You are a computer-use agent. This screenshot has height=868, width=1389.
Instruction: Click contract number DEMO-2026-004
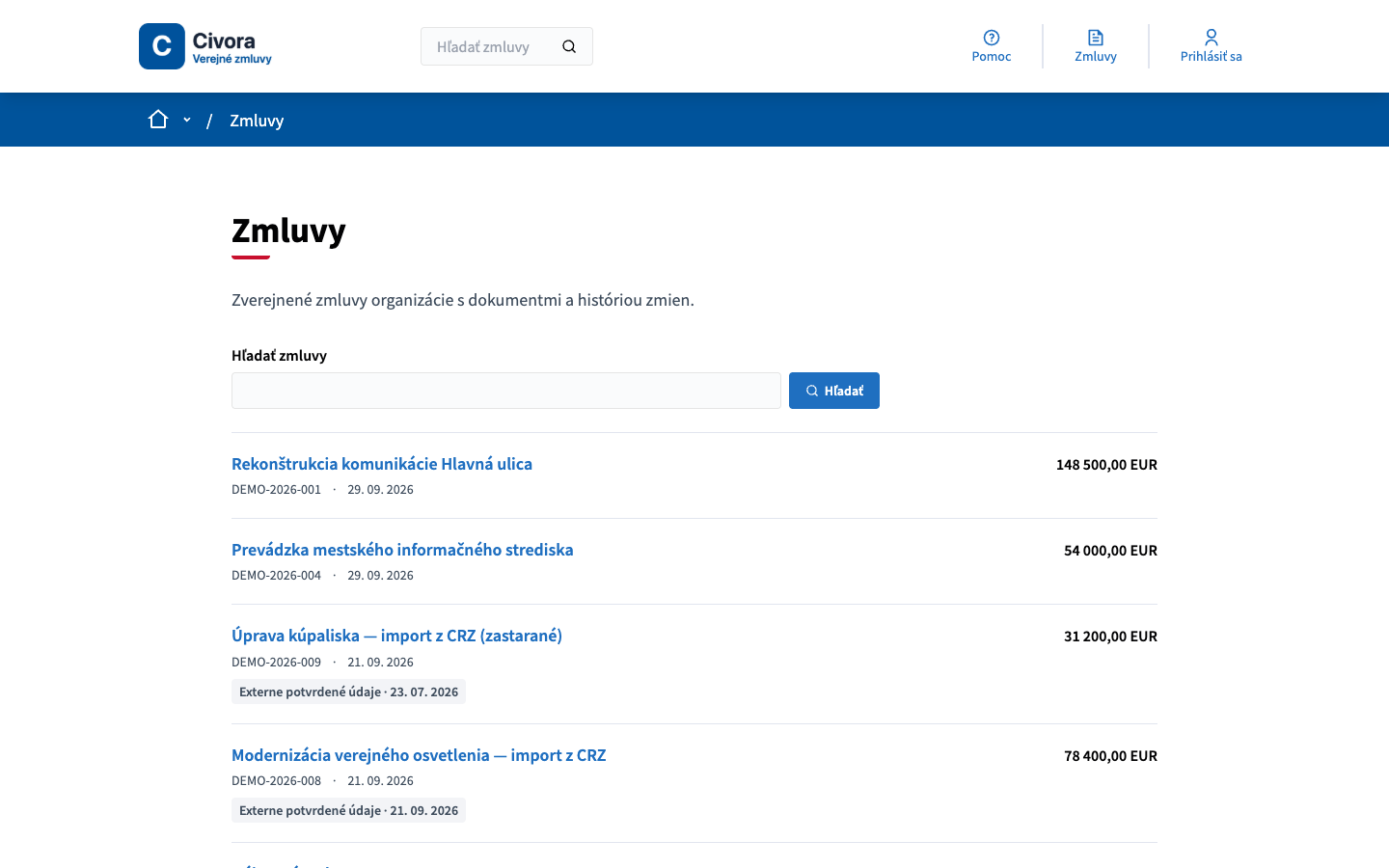pyautogui.click(x=276, y=576)
